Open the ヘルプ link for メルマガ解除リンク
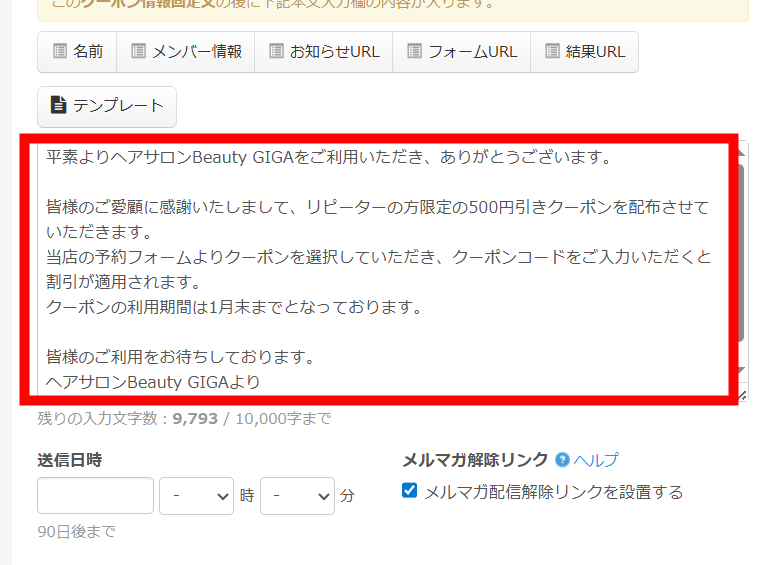776x565 pixels. (596, 460)
